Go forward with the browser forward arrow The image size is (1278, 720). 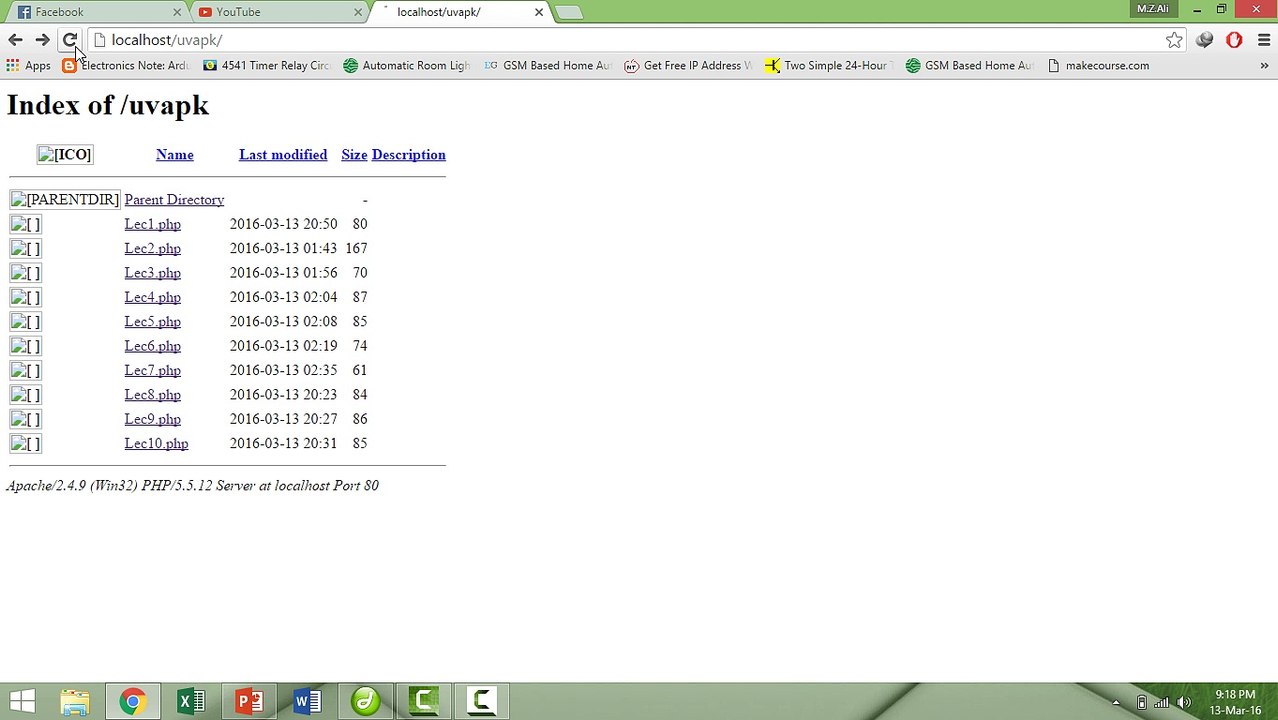[42, 40]
